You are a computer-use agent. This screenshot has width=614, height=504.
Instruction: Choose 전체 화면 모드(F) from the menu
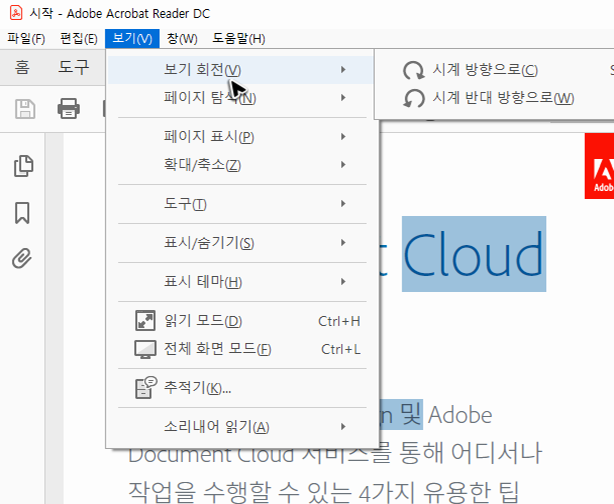[240, 349]
